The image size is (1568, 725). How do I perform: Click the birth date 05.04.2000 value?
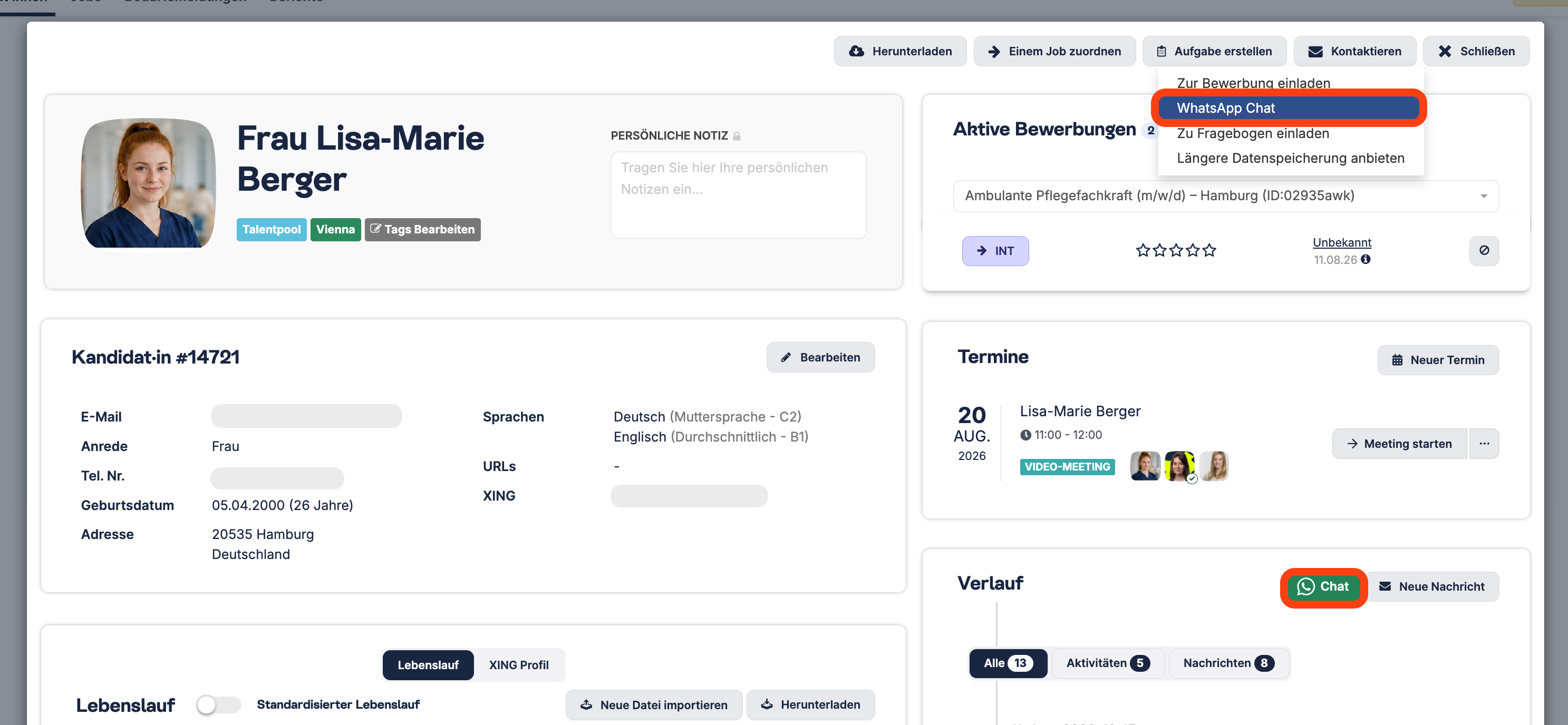283,505
